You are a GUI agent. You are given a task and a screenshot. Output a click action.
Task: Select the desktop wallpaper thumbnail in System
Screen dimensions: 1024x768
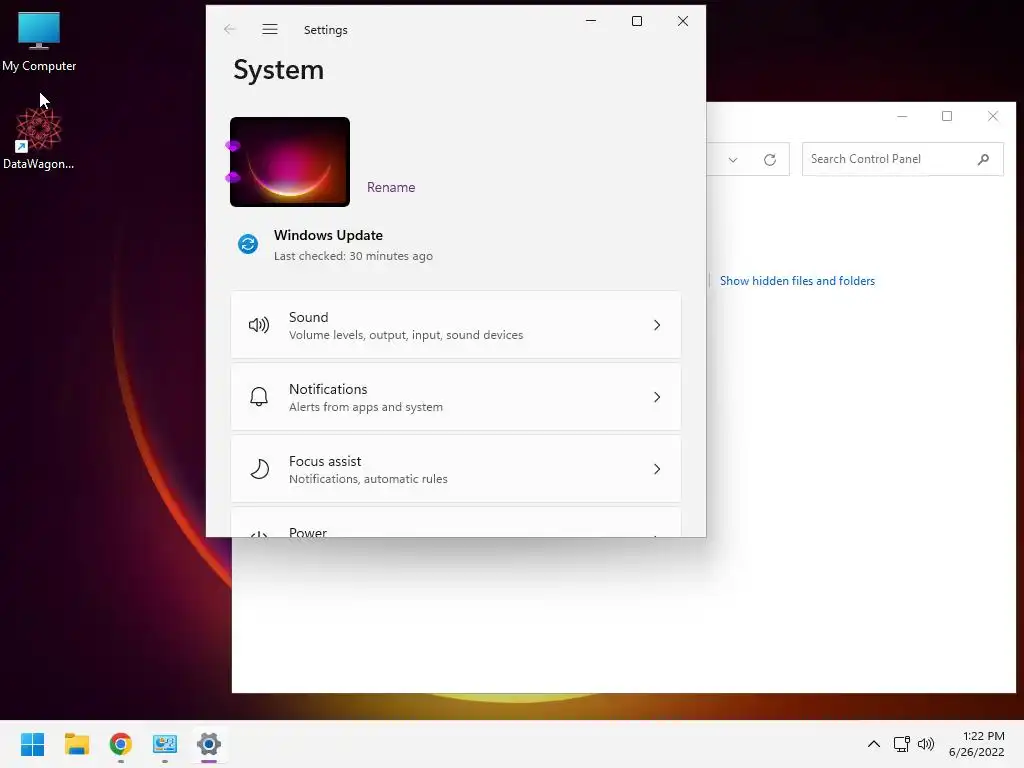point(290,162)
